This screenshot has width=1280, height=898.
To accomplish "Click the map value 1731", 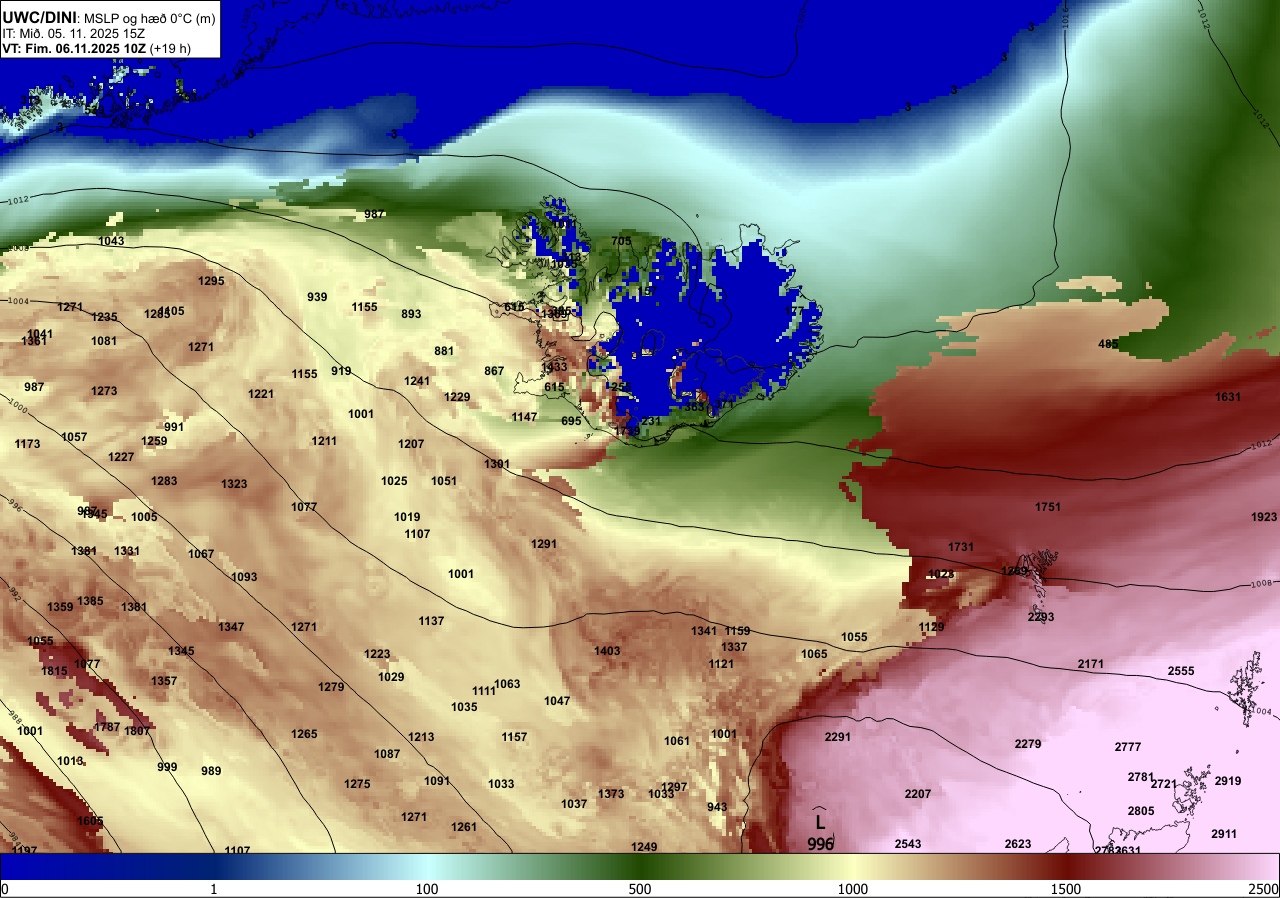I will click(x=961, y=547).
